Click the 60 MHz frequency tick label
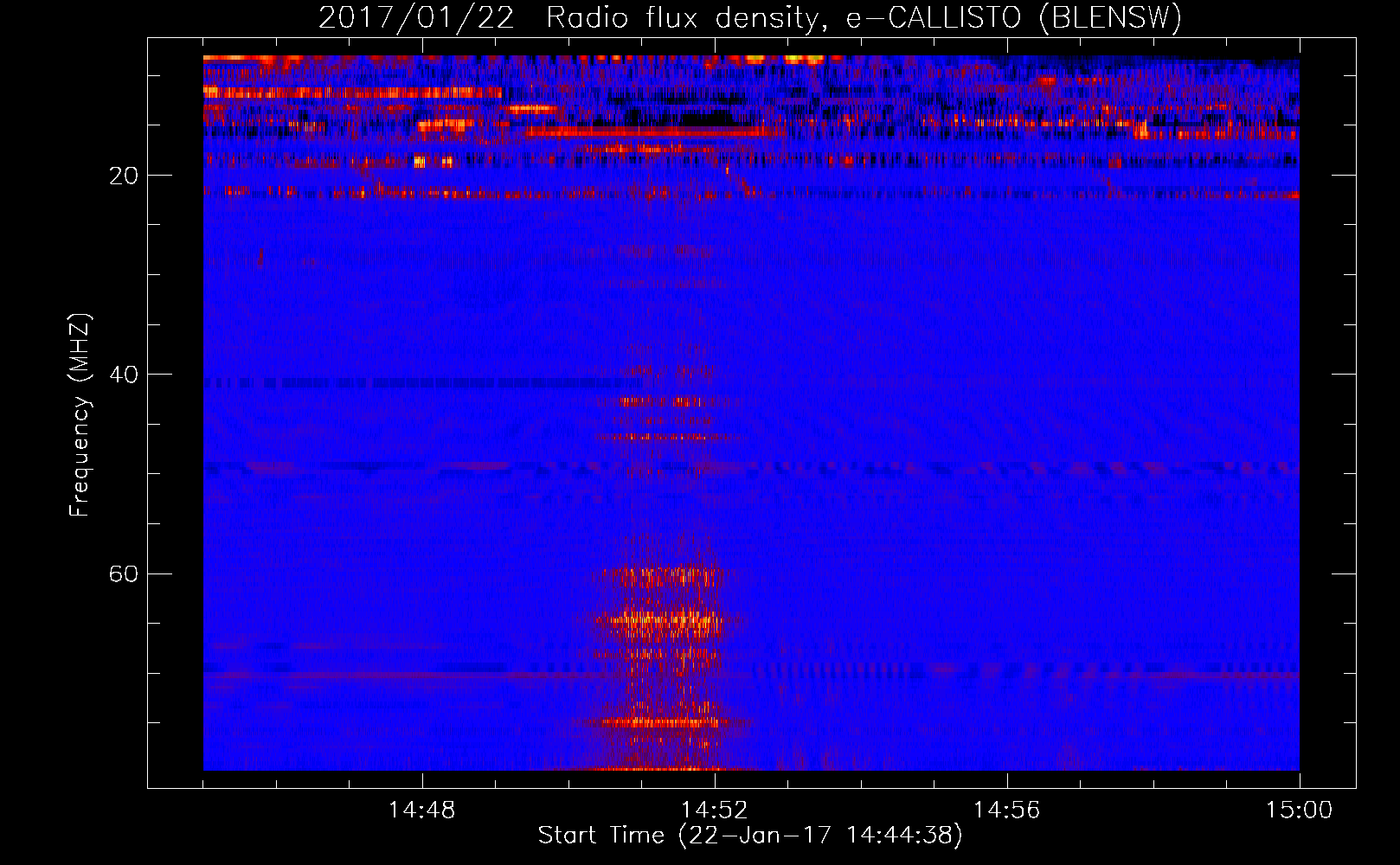 [124, 573]
